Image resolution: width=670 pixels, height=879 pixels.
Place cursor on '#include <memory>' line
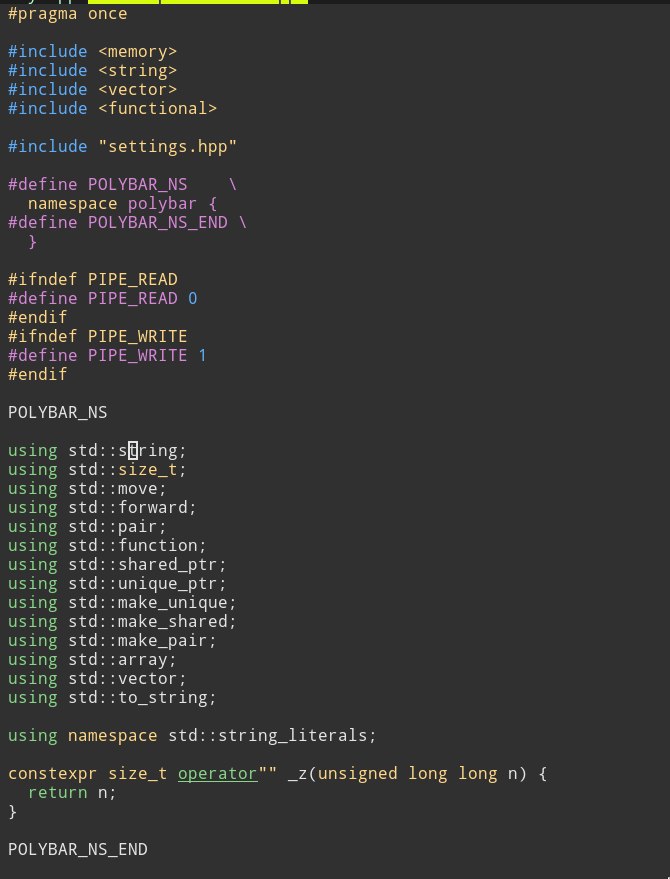tap(93, 52)
